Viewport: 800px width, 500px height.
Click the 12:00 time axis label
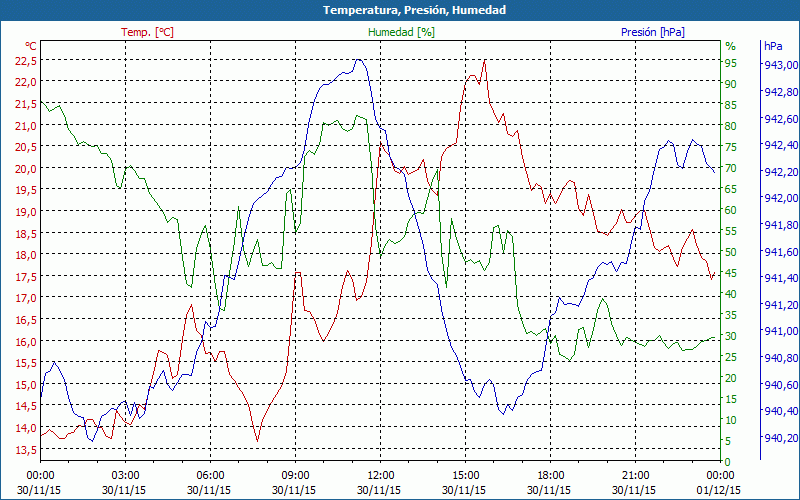381,476
